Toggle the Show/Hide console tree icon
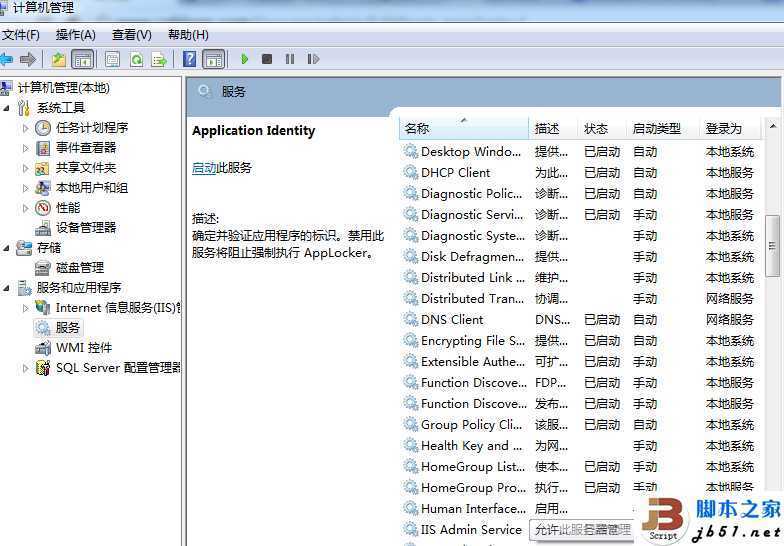 pyautogui.click(x=83, y=60)
